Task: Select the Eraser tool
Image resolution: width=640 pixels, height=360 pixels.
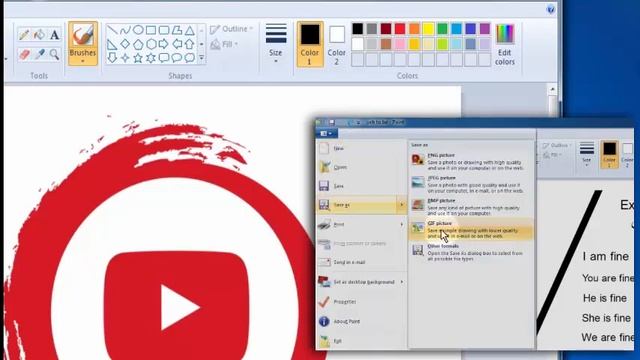Action: click(24, 54)
